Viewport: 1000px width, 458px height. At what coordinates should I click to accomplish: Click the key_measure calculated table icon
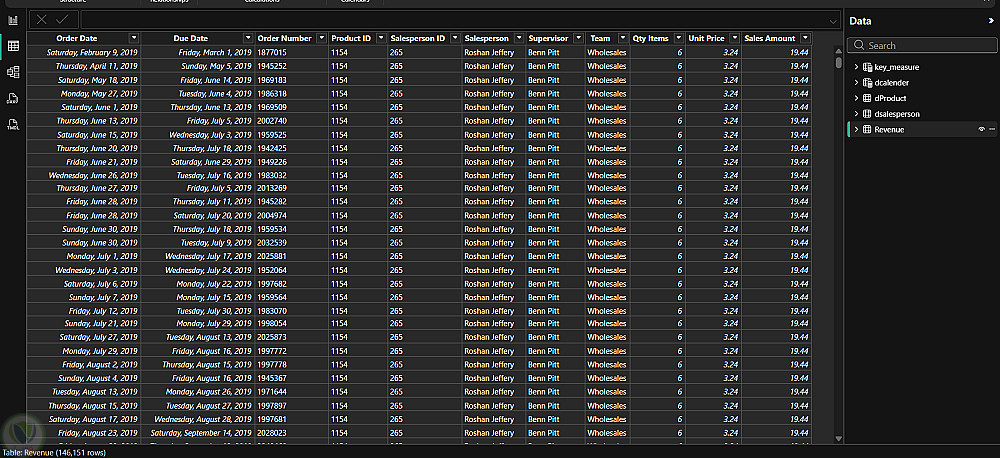pos(867,67)
